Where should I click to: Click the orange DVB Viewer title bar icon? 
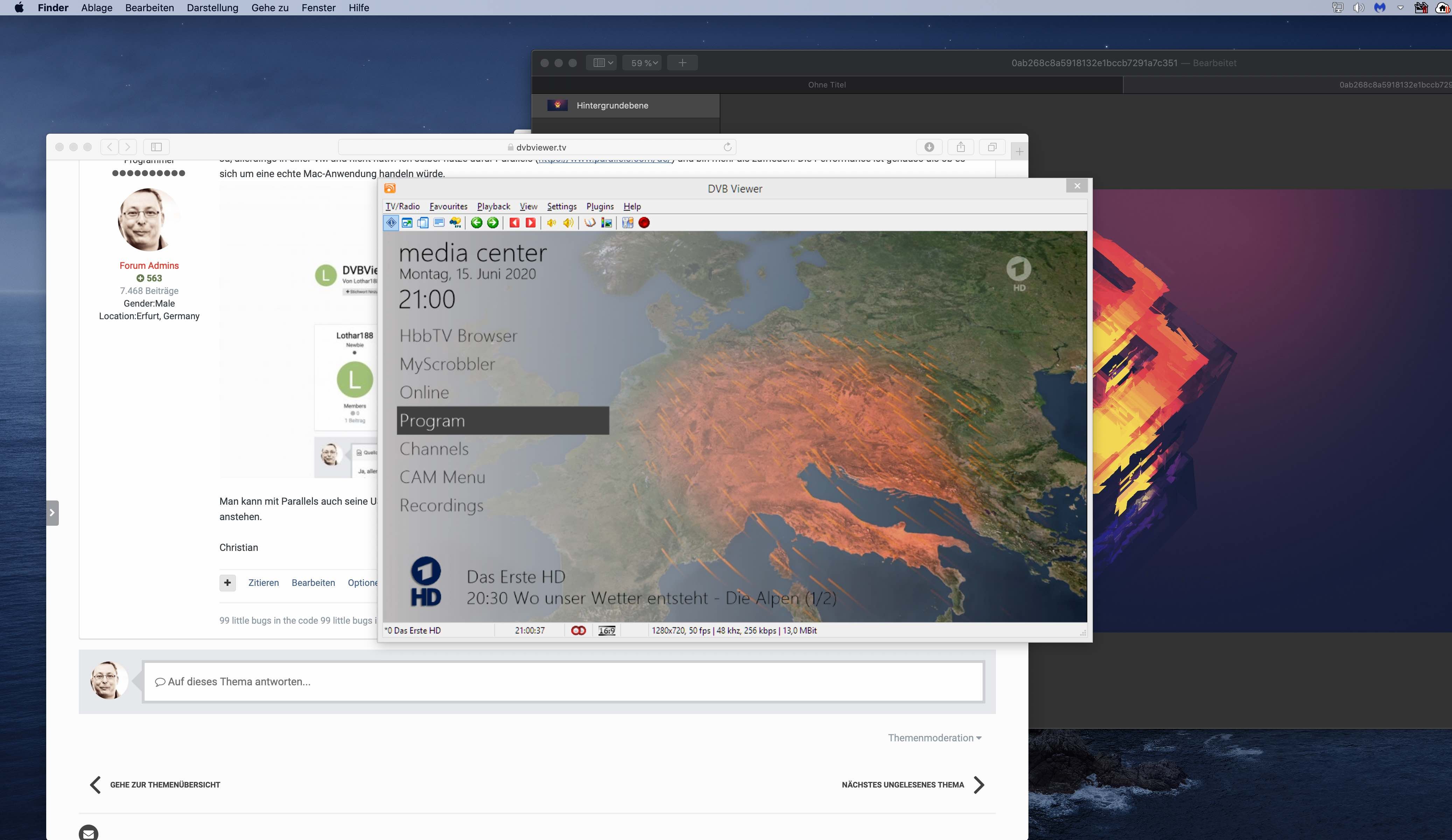point(390,188)
